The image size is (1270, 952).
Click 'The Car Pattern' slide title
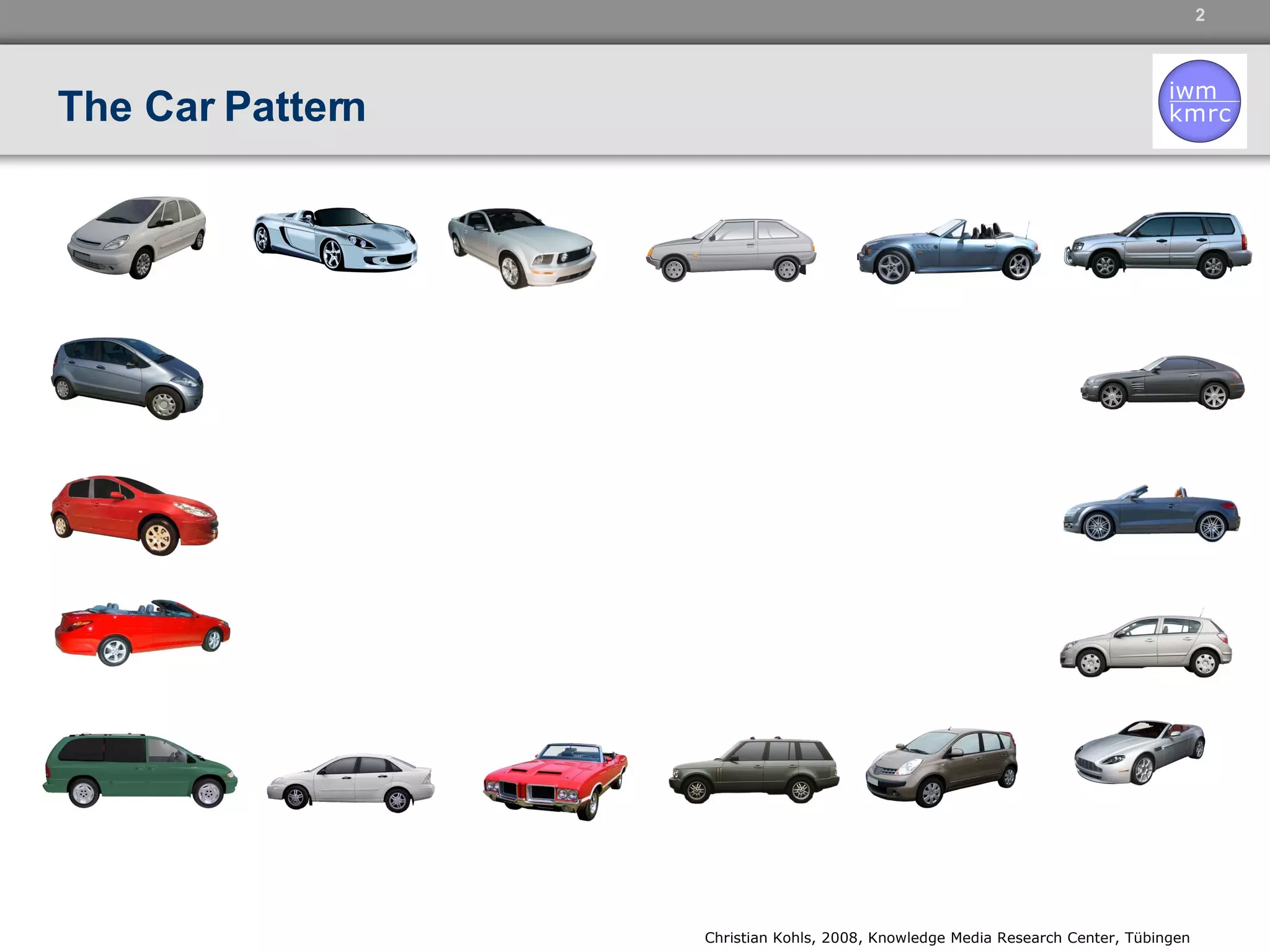[x=211, y=107]
